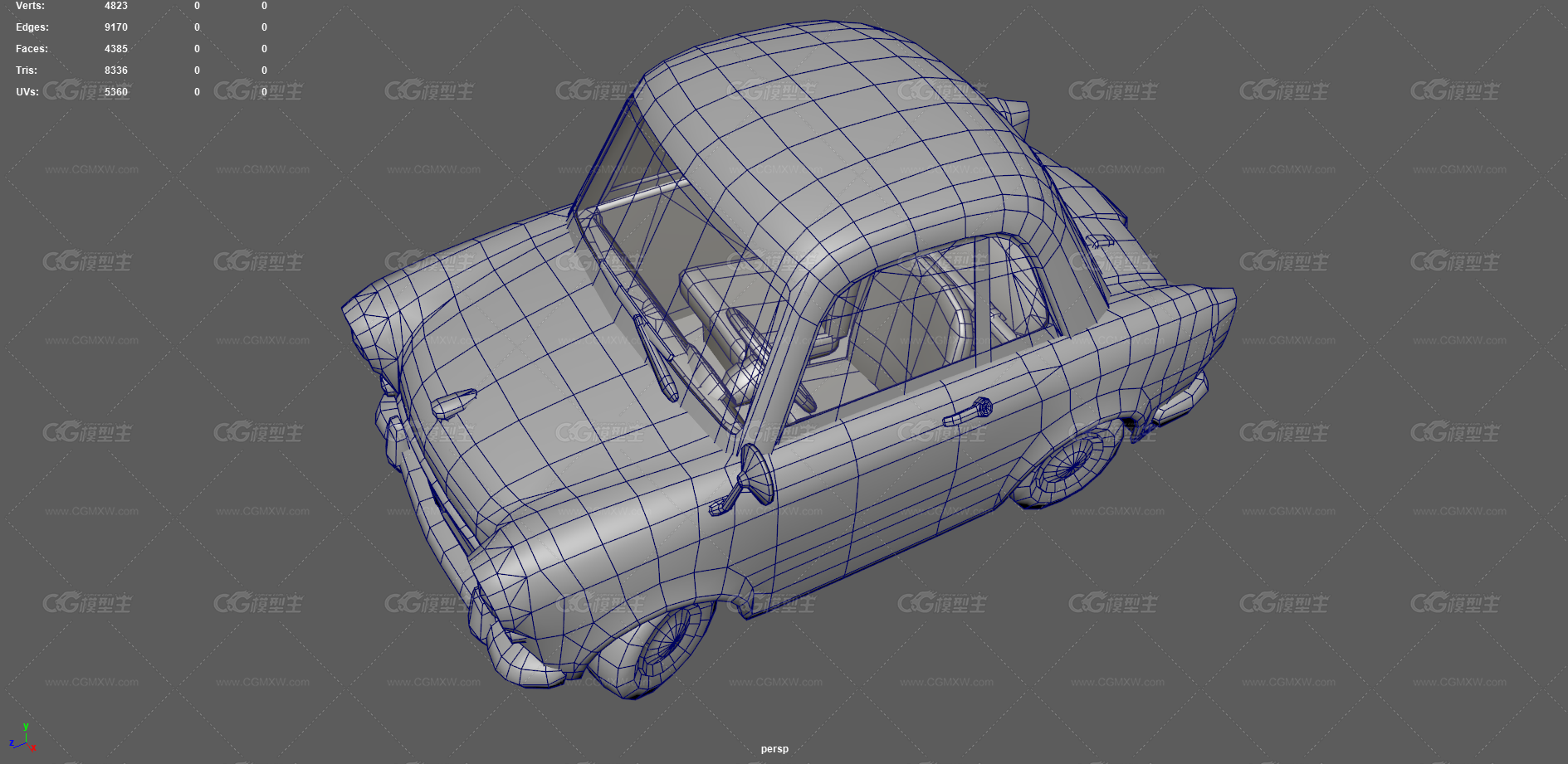This screenshot has height=764, width=1568.
Task: Click the edge count value 9170
Action: point(116,27)
